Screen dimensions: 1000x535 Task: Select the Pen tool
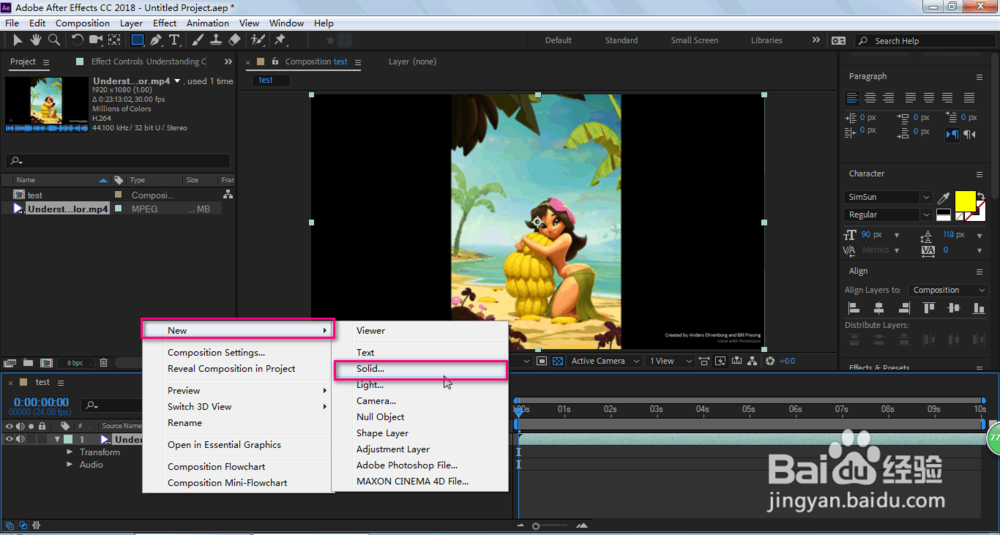tap(156, 40)
